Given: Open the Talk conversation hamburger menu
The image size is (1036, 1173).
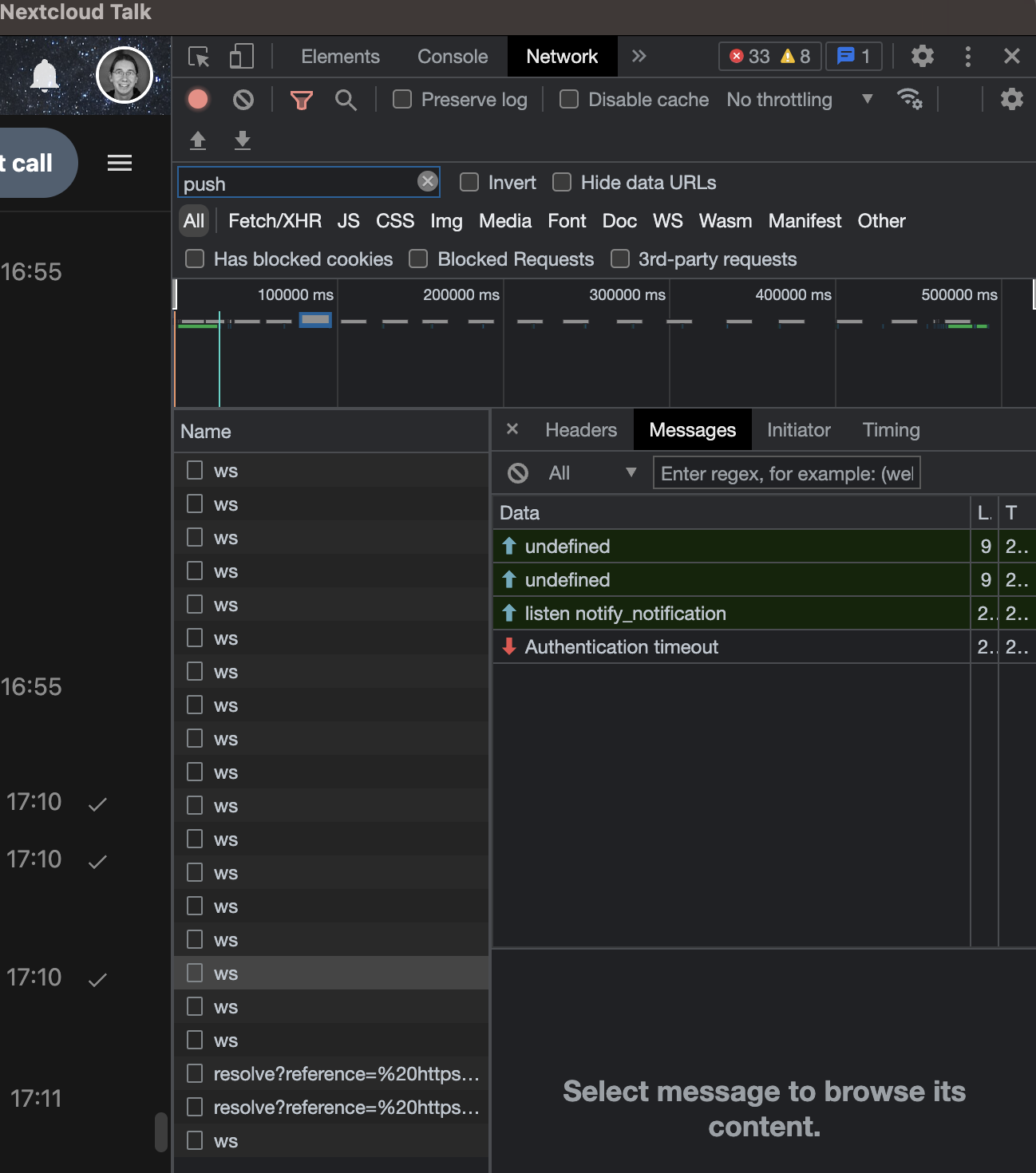Looking at the screenshot, I should coord(120,163).
